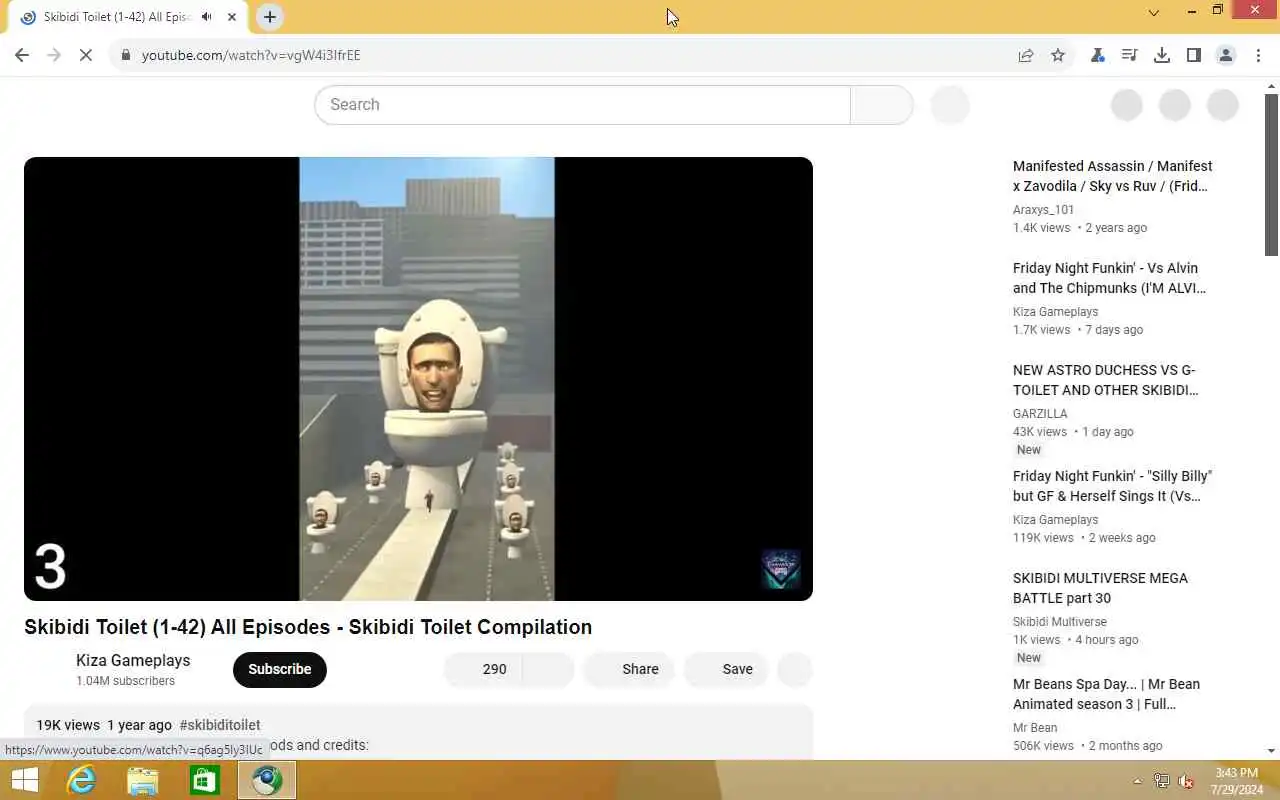Show downloads with the download icon

click(1161, 55)
